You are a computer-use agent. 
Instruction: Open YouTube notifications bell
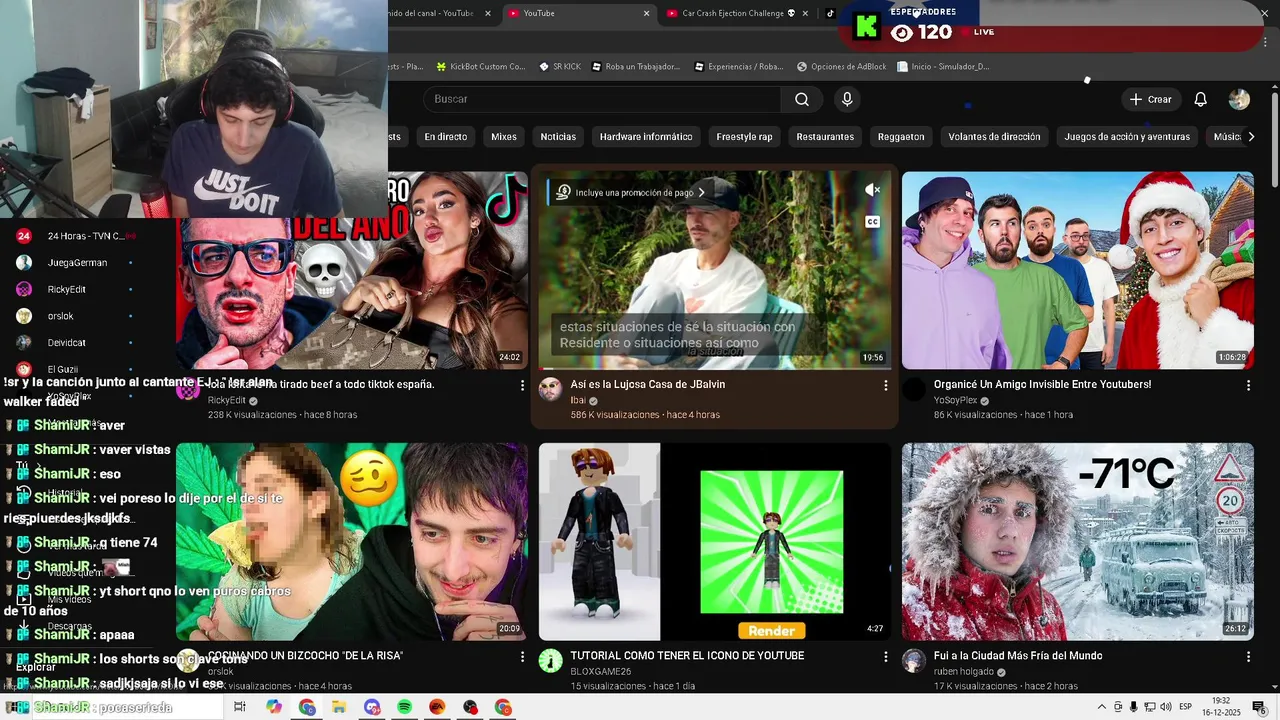[1201, 99]
